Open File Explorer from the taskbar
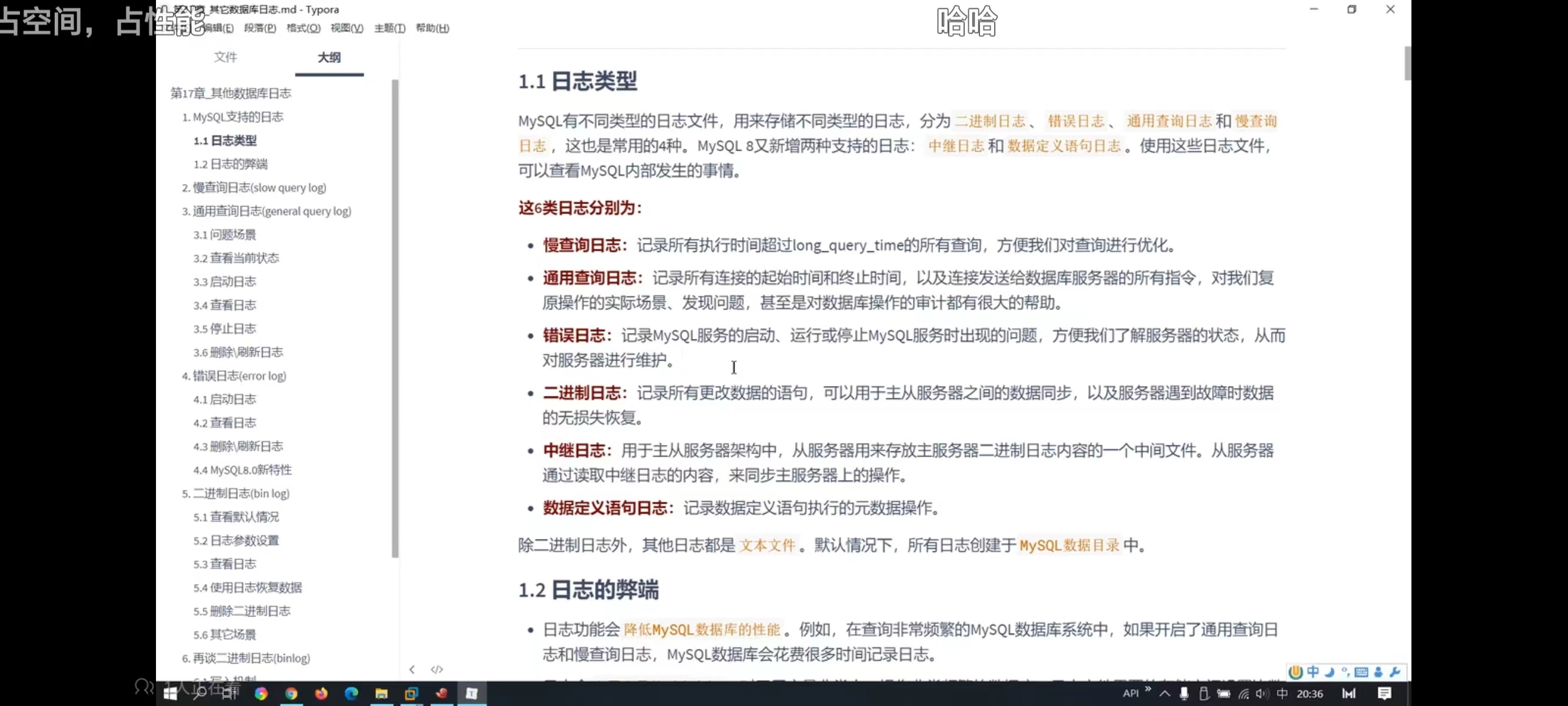 tap(381, 693)
